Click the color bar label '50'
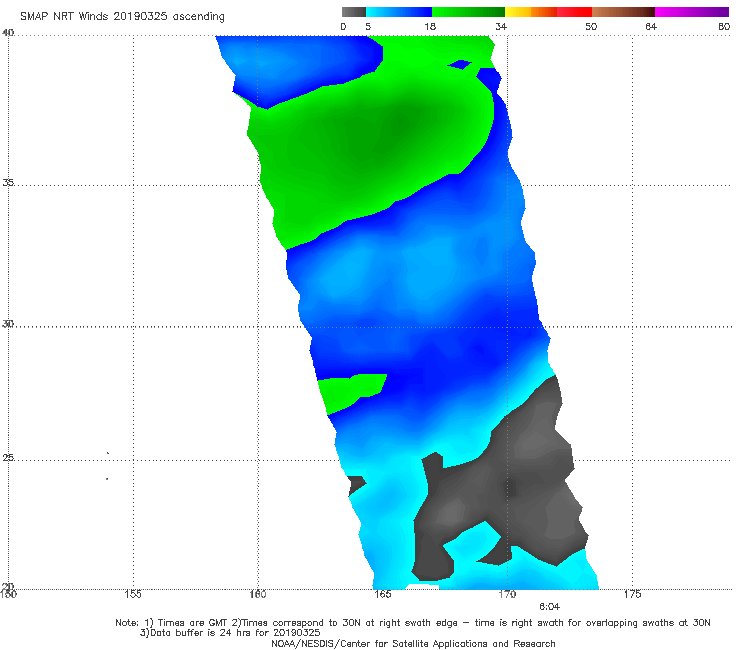The image size is (740, 650). tap(591, 26)
